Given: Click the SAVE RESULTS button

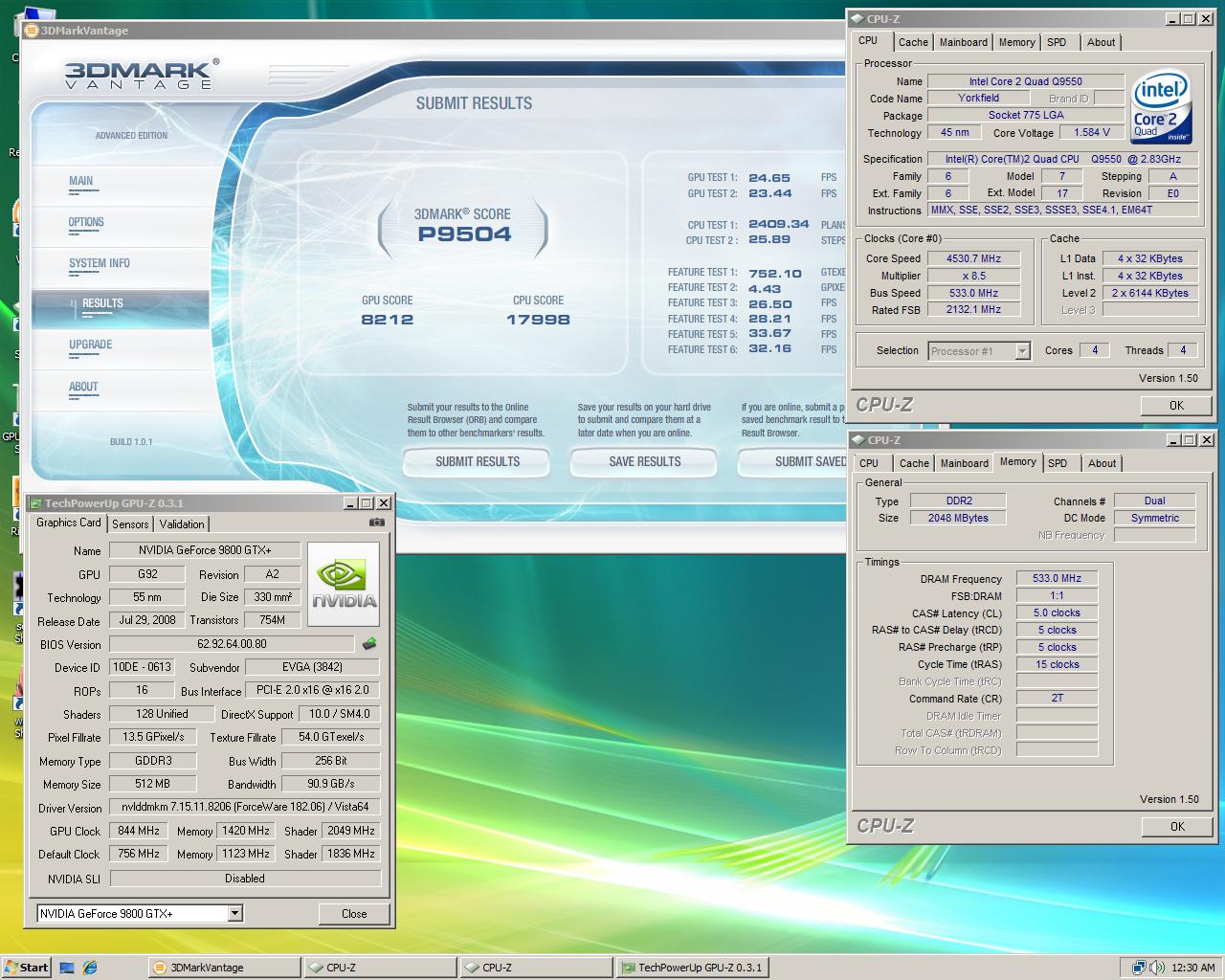Looking at the screenshot, I should pos(644,461).
